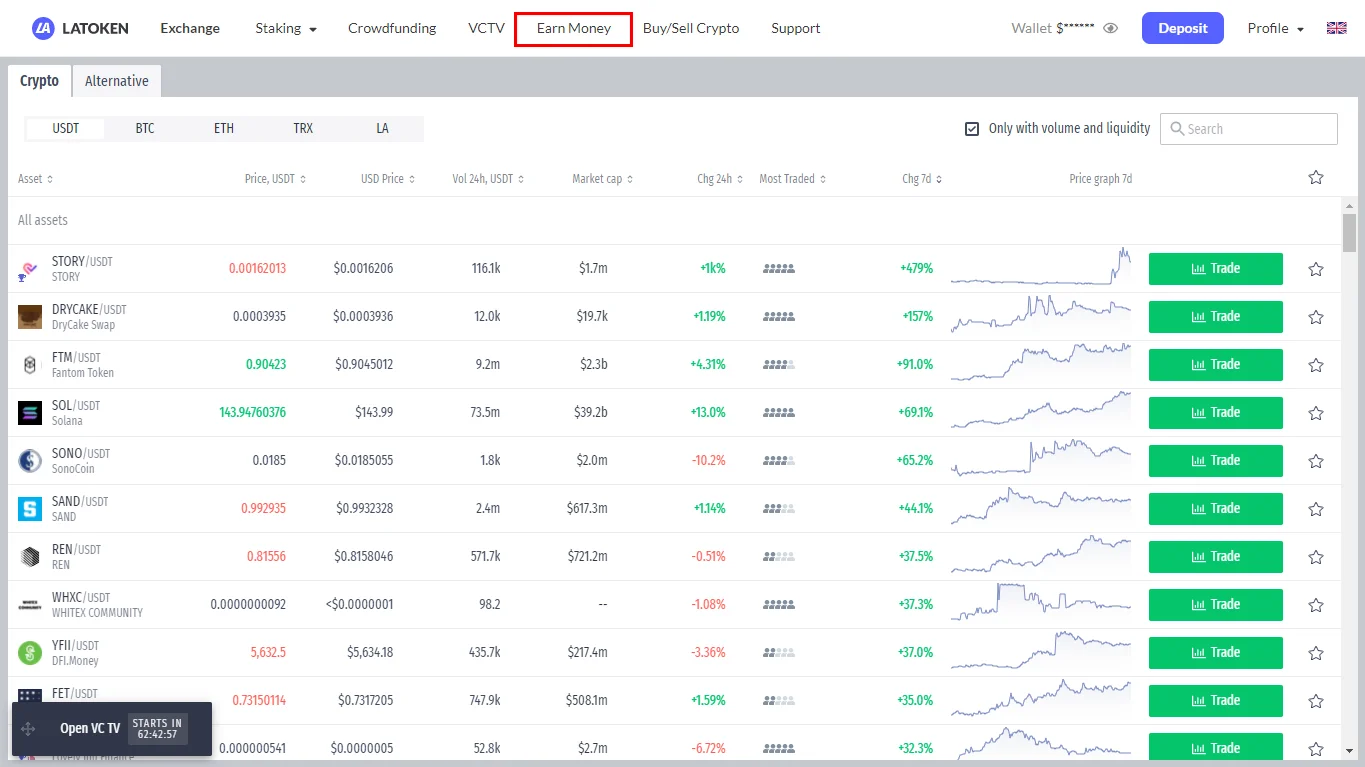Click the vertical scrollbar thumb
The width and height of the screenshot is (1365, 767).
pos(1350,232)
